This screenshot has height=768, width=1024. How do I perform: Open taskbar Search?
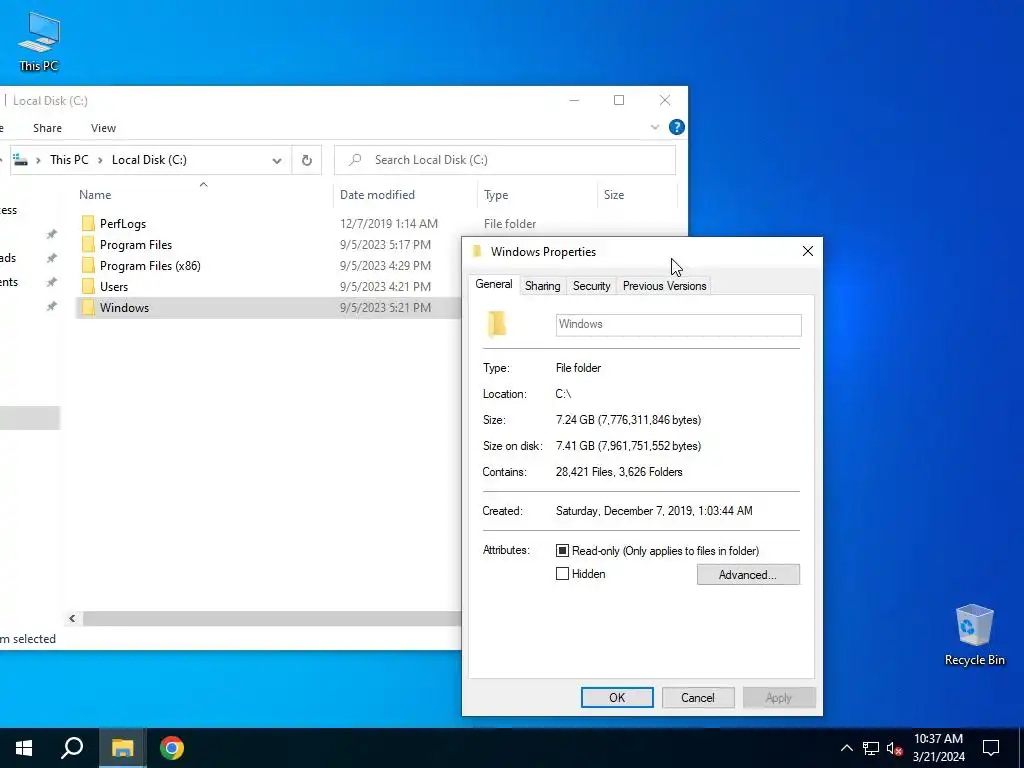tap(72, 748)
